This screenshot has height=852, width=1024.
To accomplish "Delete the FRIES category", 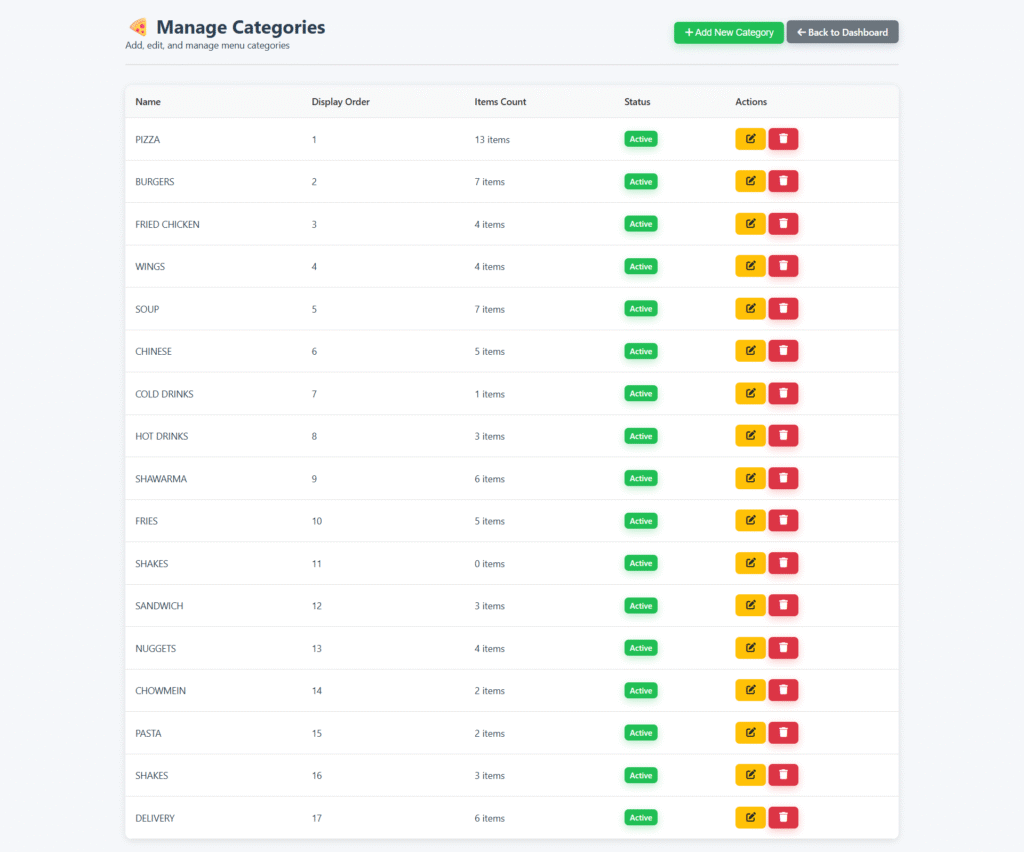I will click(783, 521).
